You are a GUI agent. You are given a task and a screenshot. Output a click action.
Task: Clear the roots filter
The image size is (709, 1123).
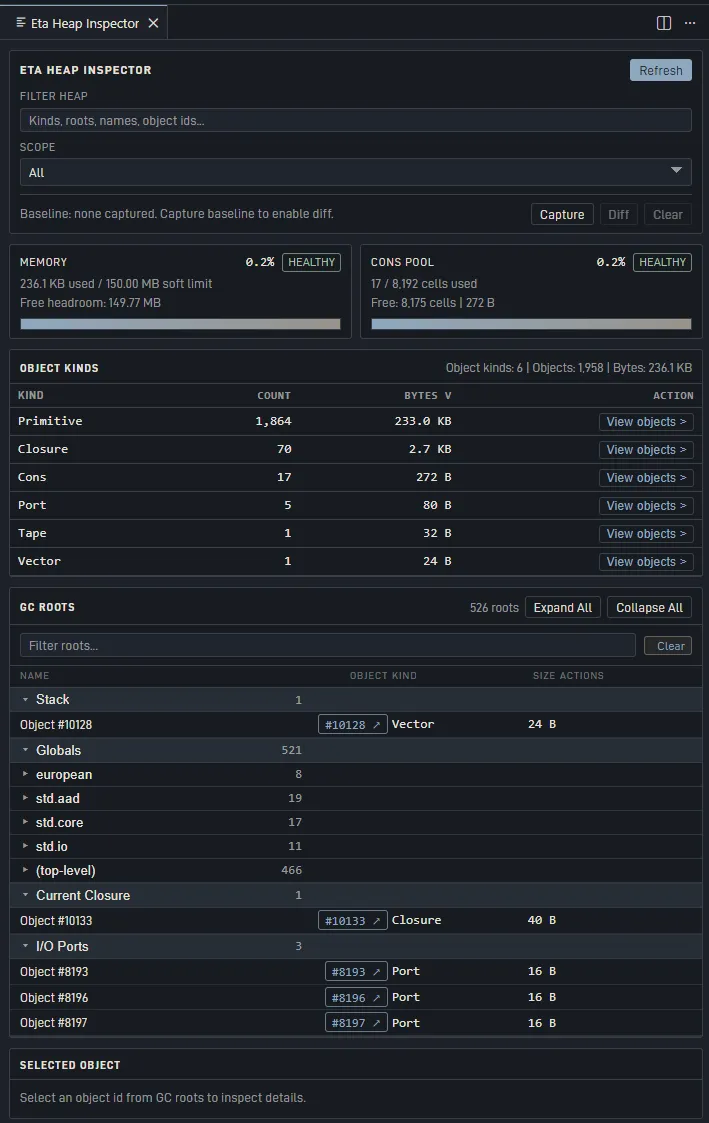pyautogui.click(x=667, y=646)
